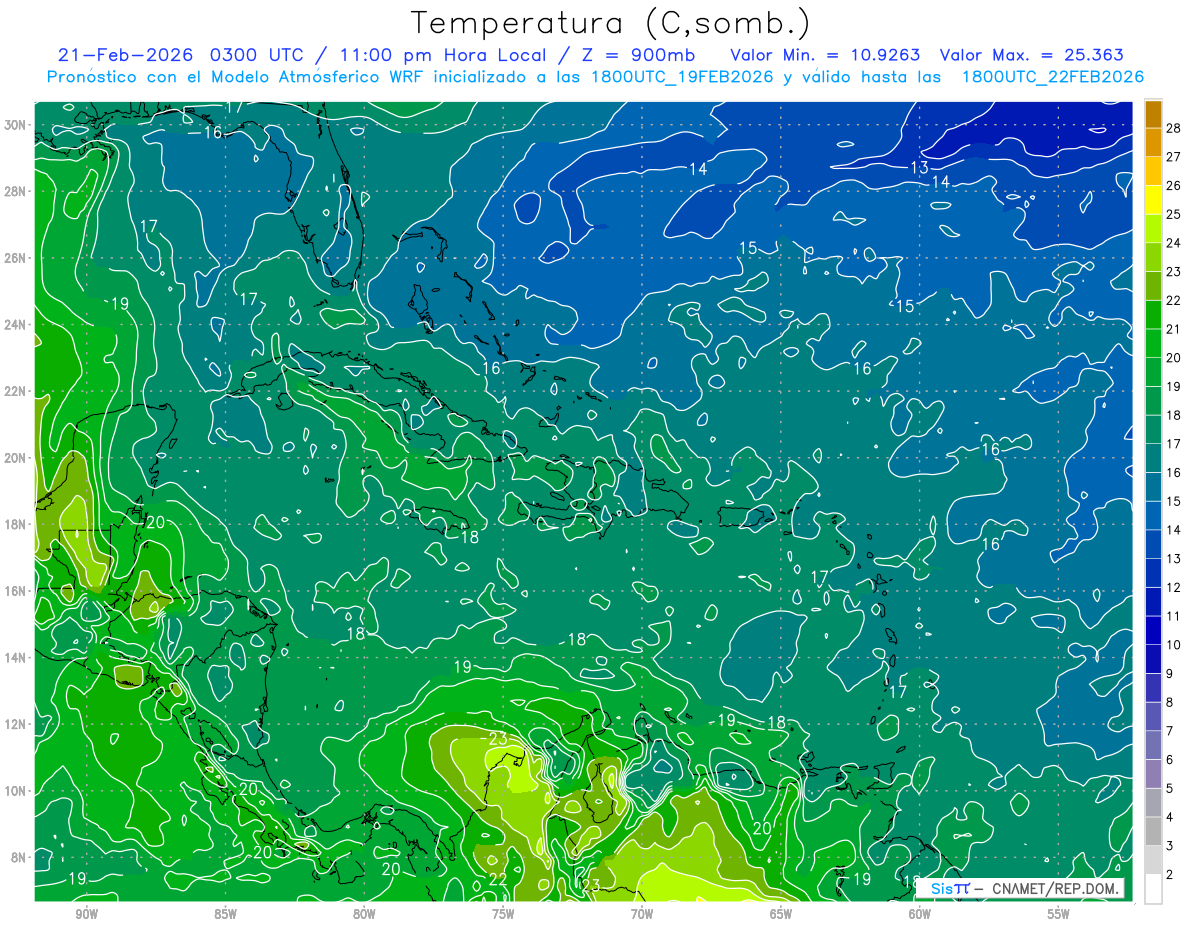Viewport: 1200px width, 927px height.
Task: Click the 65W longitude axis label
Action: click(781, 913)
